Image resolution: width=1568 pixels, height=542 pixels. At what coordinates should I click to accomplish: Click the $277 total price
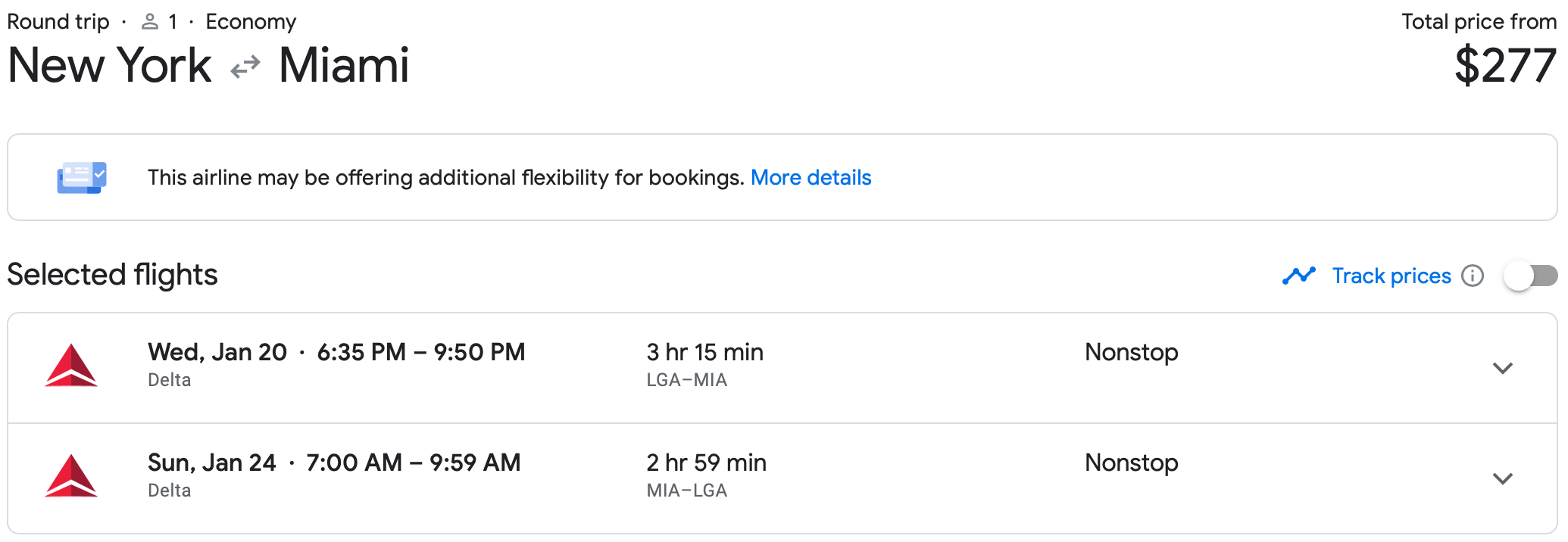click(1504, 65)
